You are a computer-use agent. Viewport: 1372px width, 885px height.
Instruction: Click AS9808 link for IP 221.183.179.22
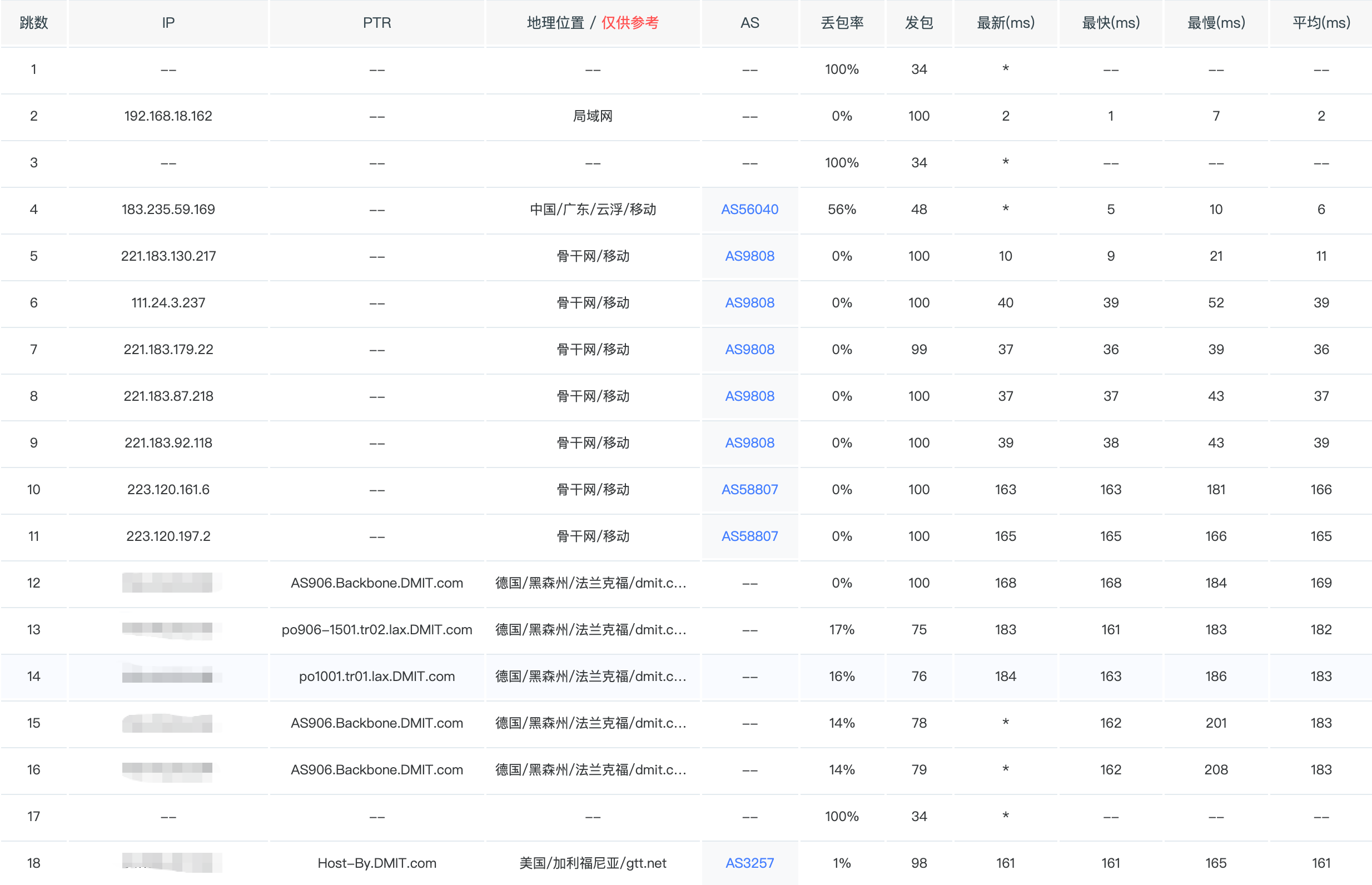pos(749,350)
